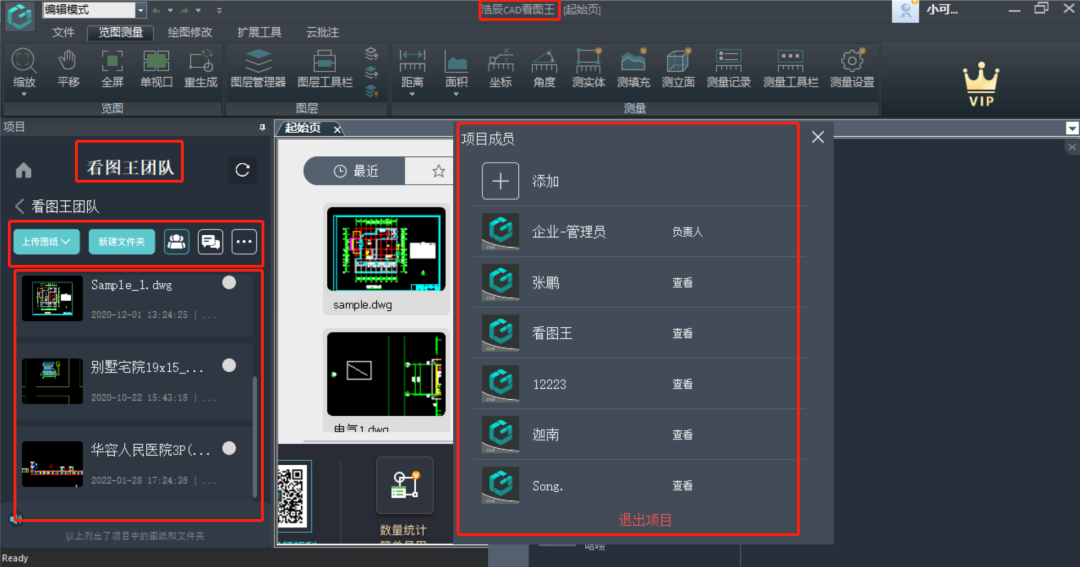Click the user avatar icon
This screenshot has width=1080, height=567.
pos(905,10)
